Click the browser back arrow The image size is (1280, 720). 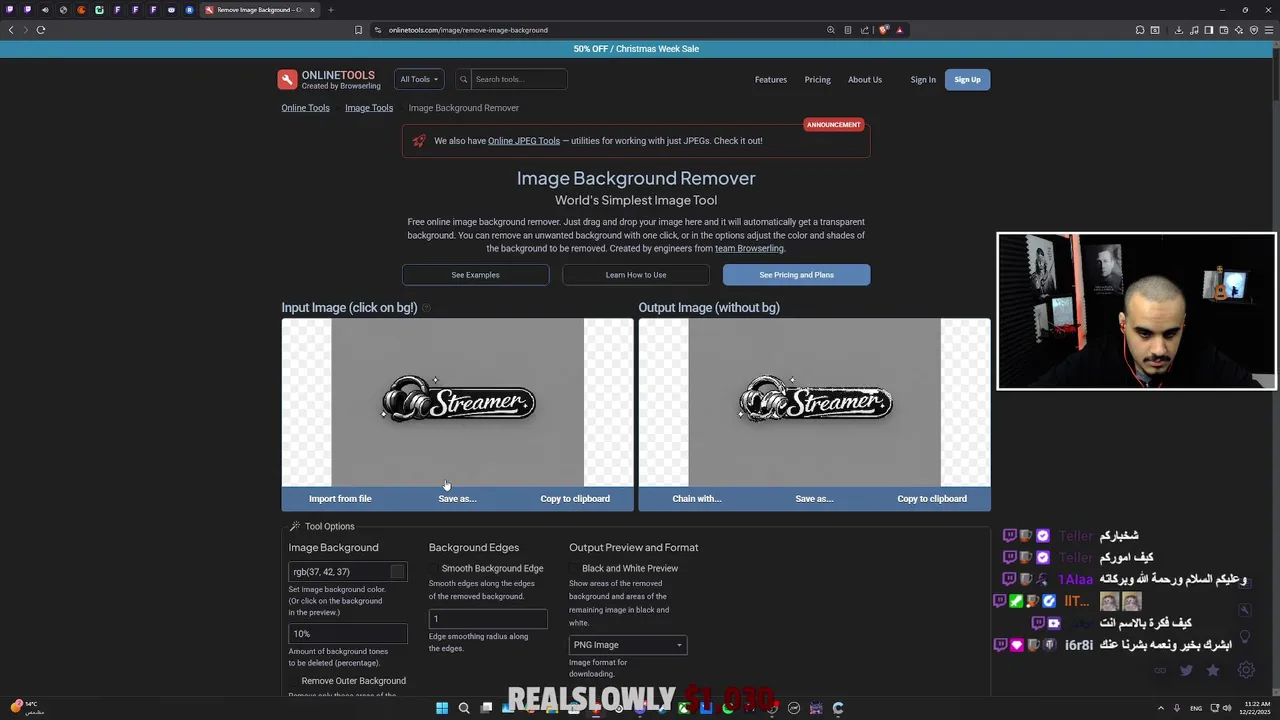(11, 30)
